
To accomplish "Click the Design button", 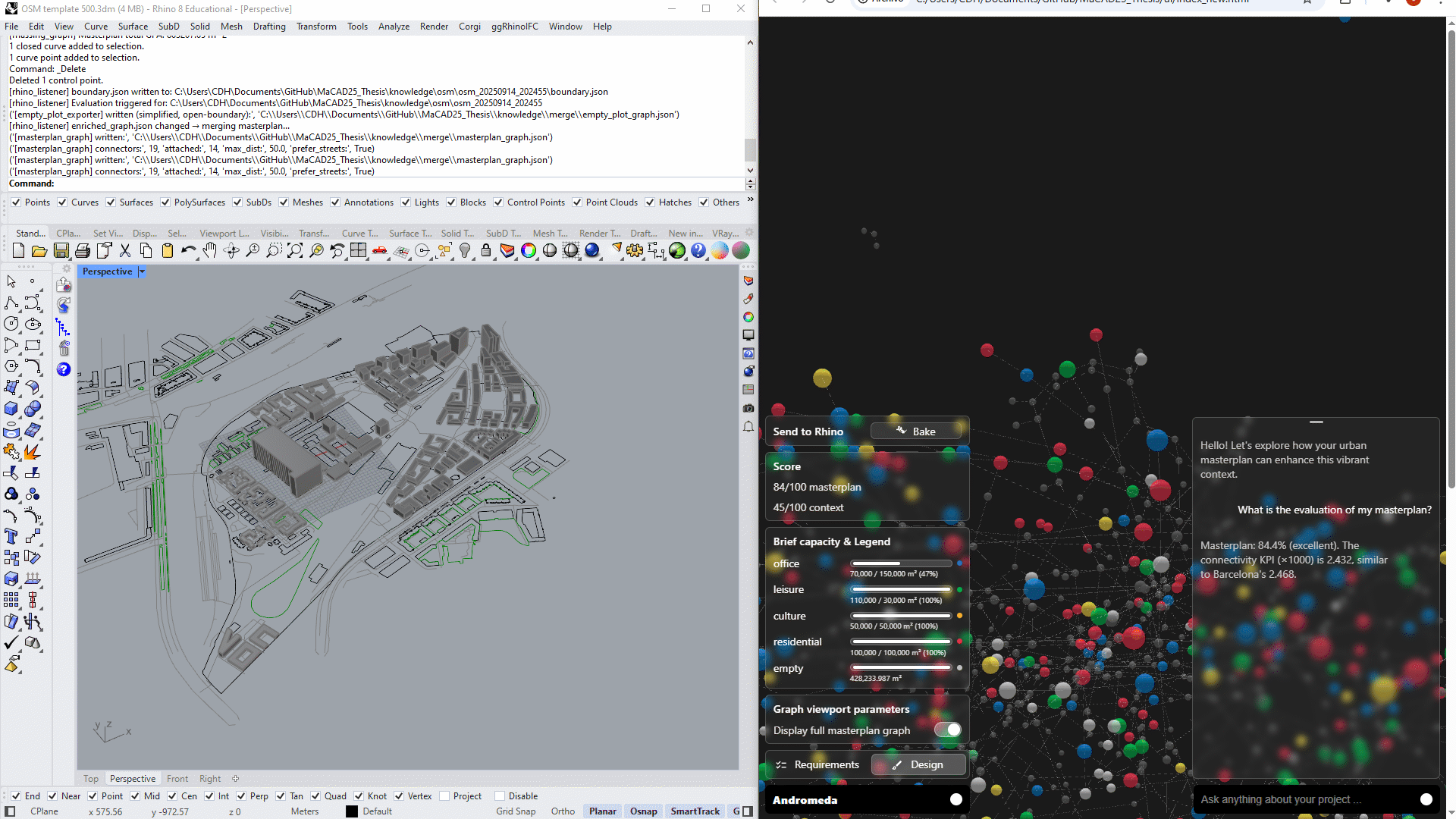I will (918, 764).
